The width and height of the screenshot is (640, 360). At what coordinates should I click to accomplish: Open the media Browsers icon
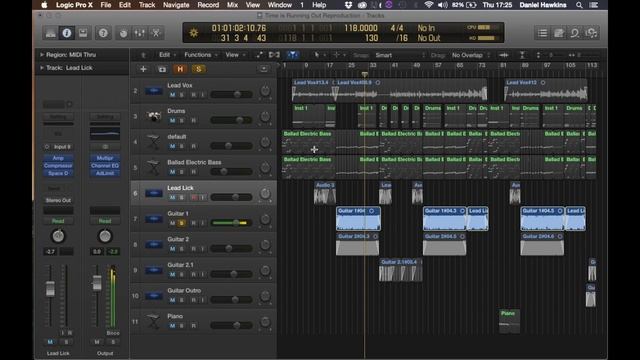coord(591,33)
